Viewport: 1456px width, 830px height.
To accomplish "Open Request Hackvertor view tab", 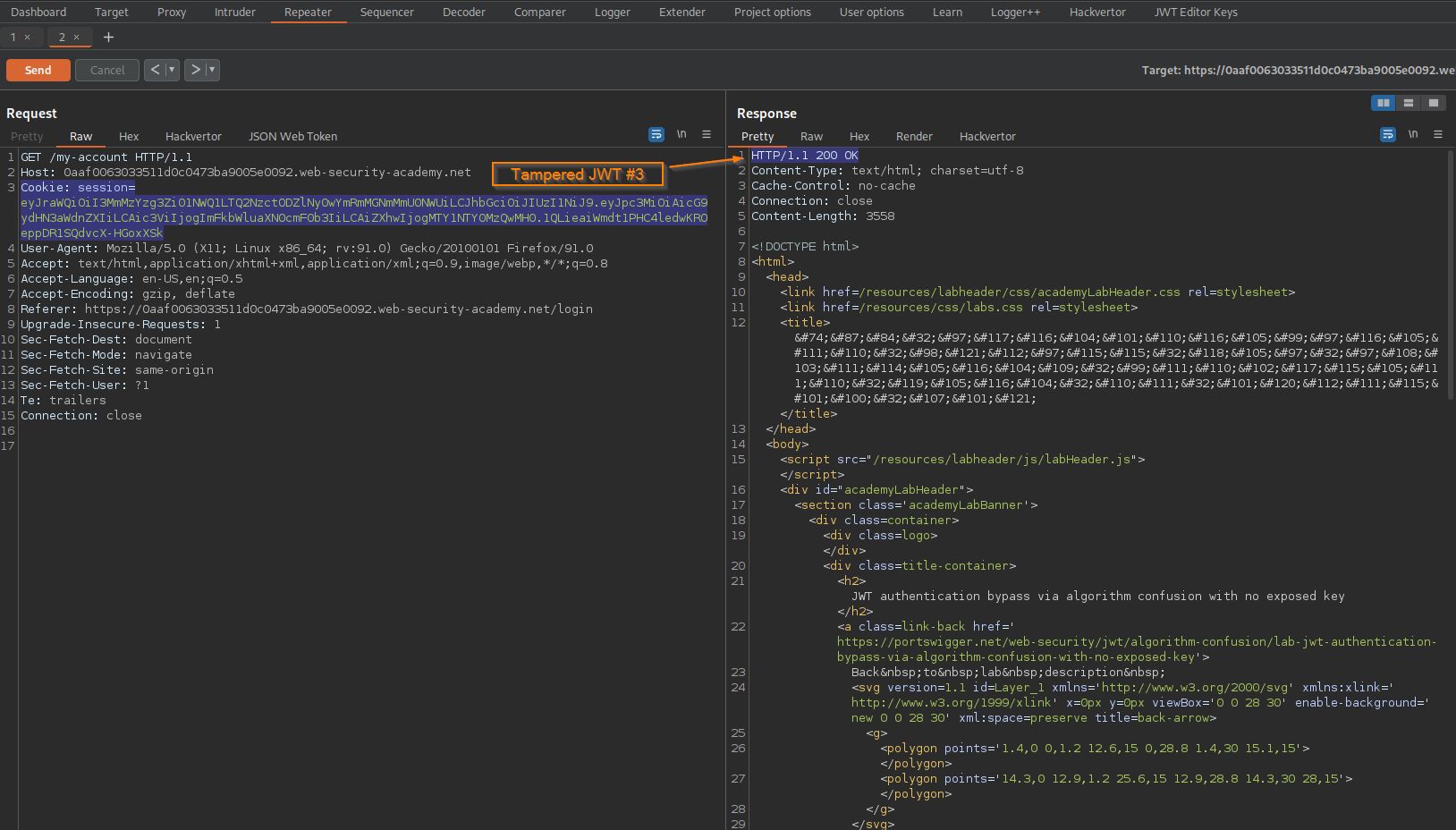I will click(x=193, y=136).
